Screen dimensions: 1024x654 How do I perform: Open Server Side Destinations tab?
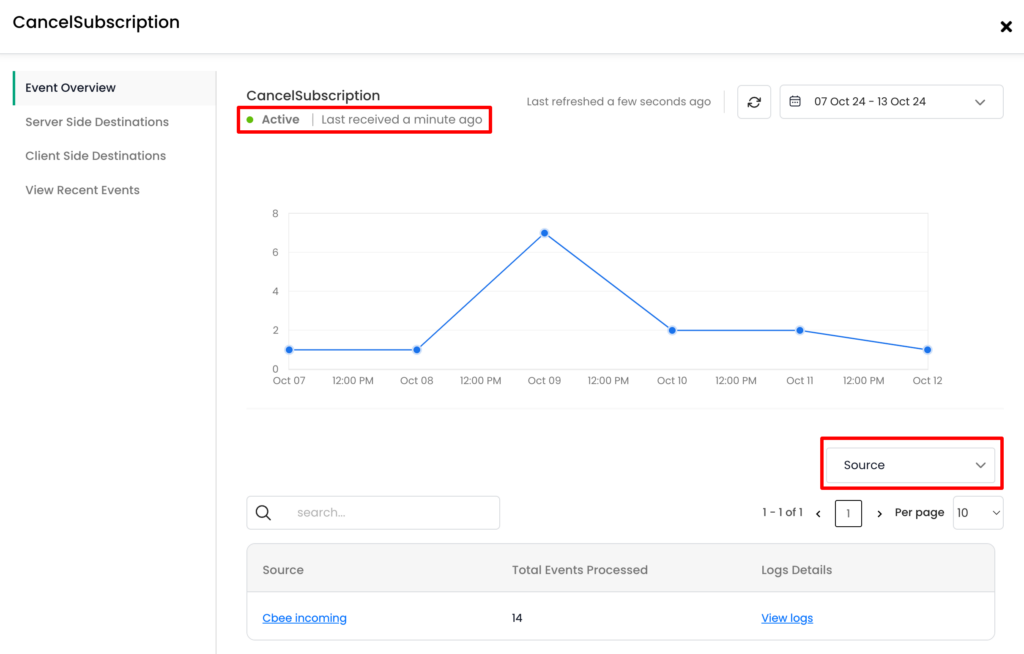click(97, 122)
